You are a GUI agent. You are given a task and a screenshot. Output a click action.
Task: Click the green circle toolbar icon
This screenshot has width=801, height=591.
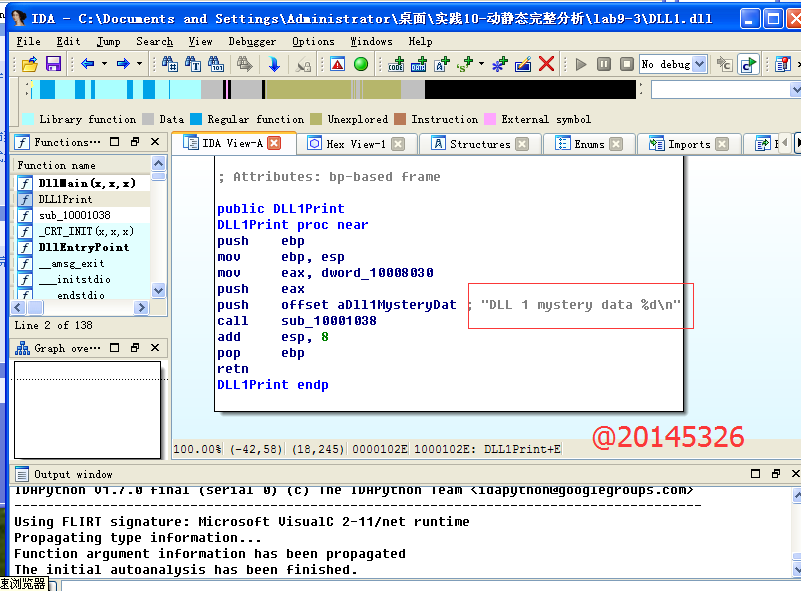(361, 64)
